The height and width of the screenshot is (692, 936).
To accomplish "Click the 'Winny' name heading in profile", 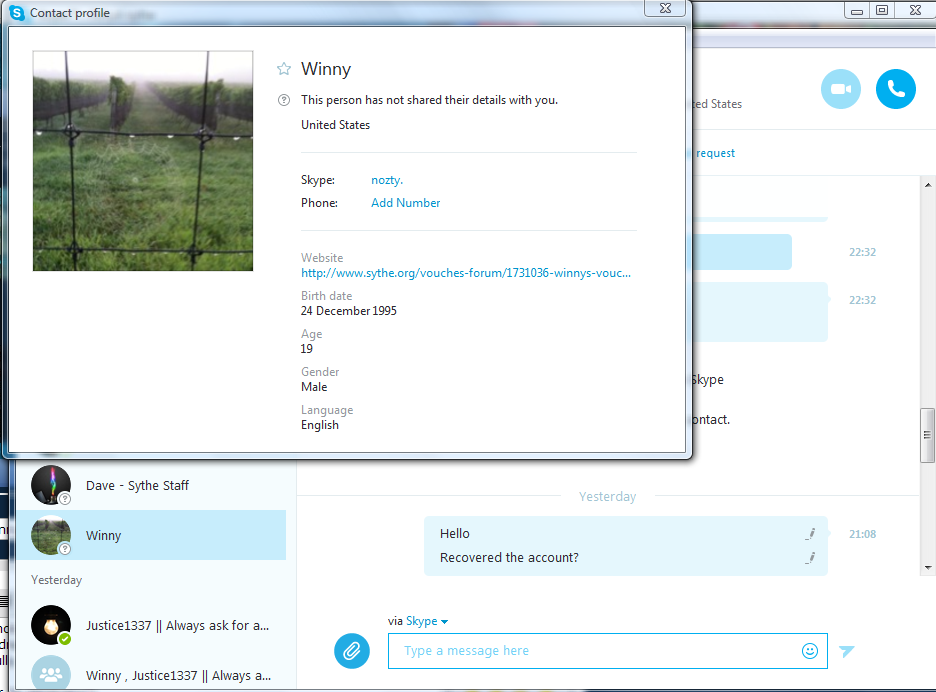I will (326, 69).
